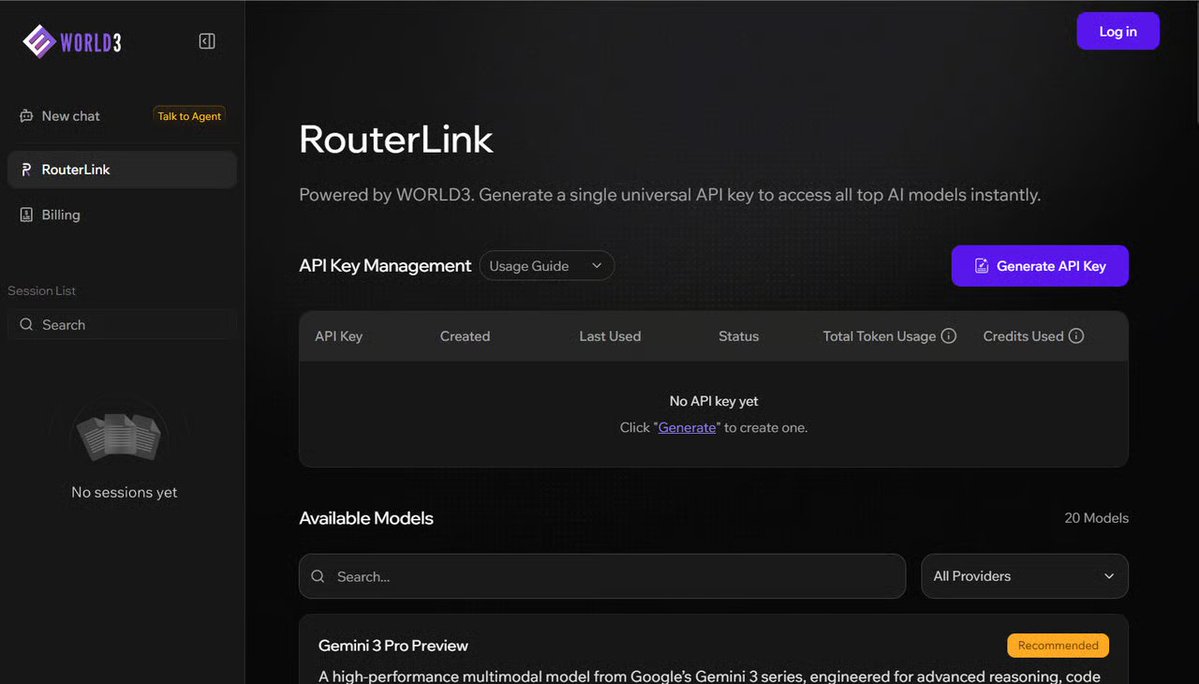
Task: Click the RouterLink R icon in sidebar
Action: click(x=26, y=170)
